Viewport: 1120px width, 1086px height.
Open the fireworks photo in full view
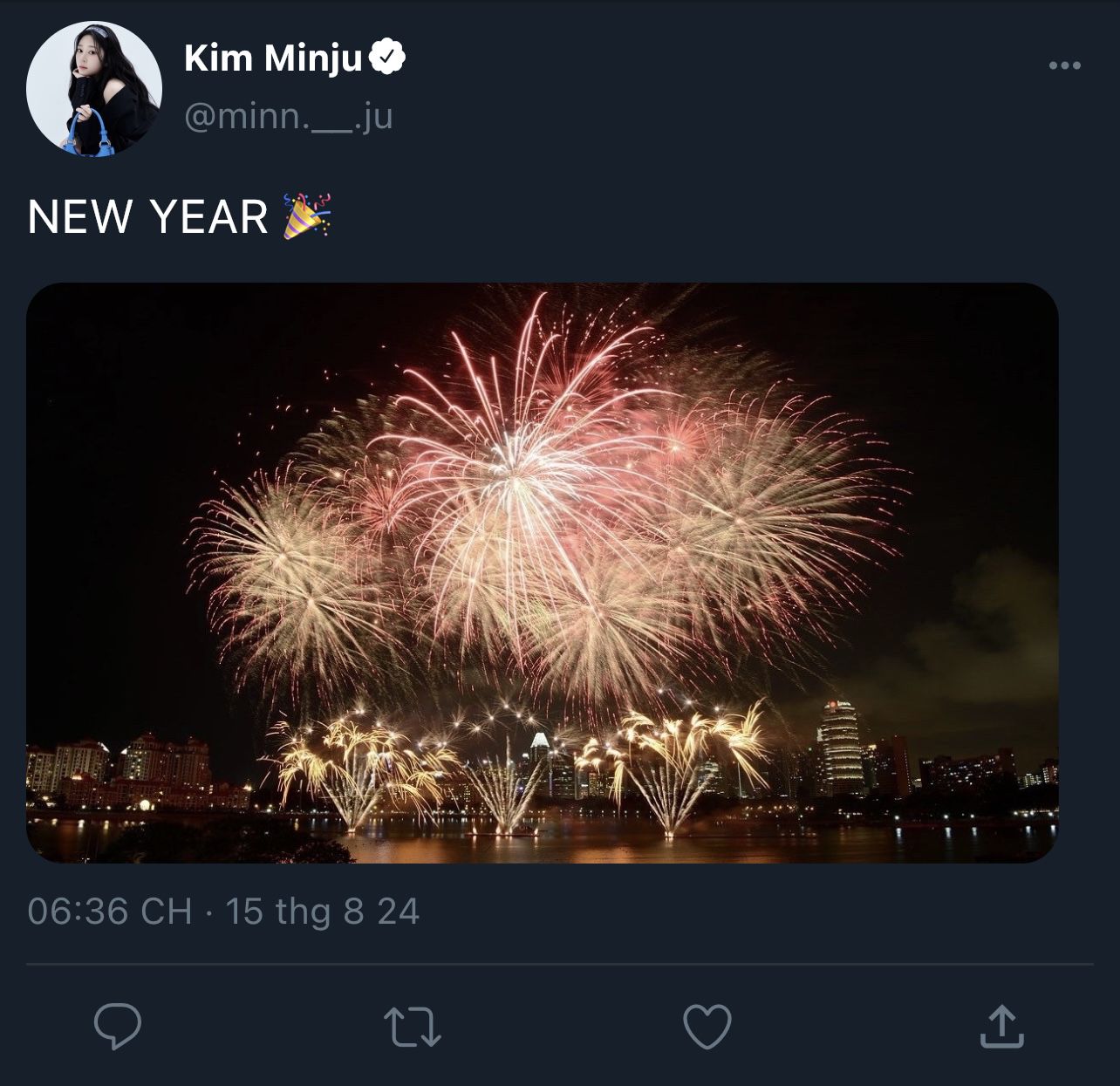(x=542, y=572)
